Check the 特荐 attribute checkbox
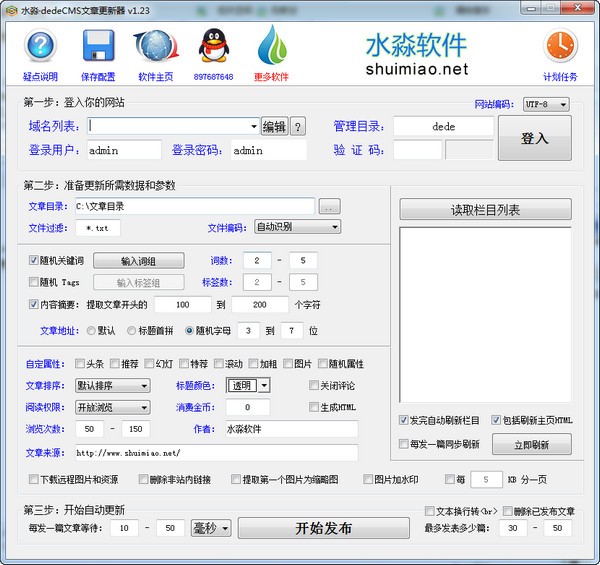The width and height of the screenshot is (600, 565). (184, 363)
